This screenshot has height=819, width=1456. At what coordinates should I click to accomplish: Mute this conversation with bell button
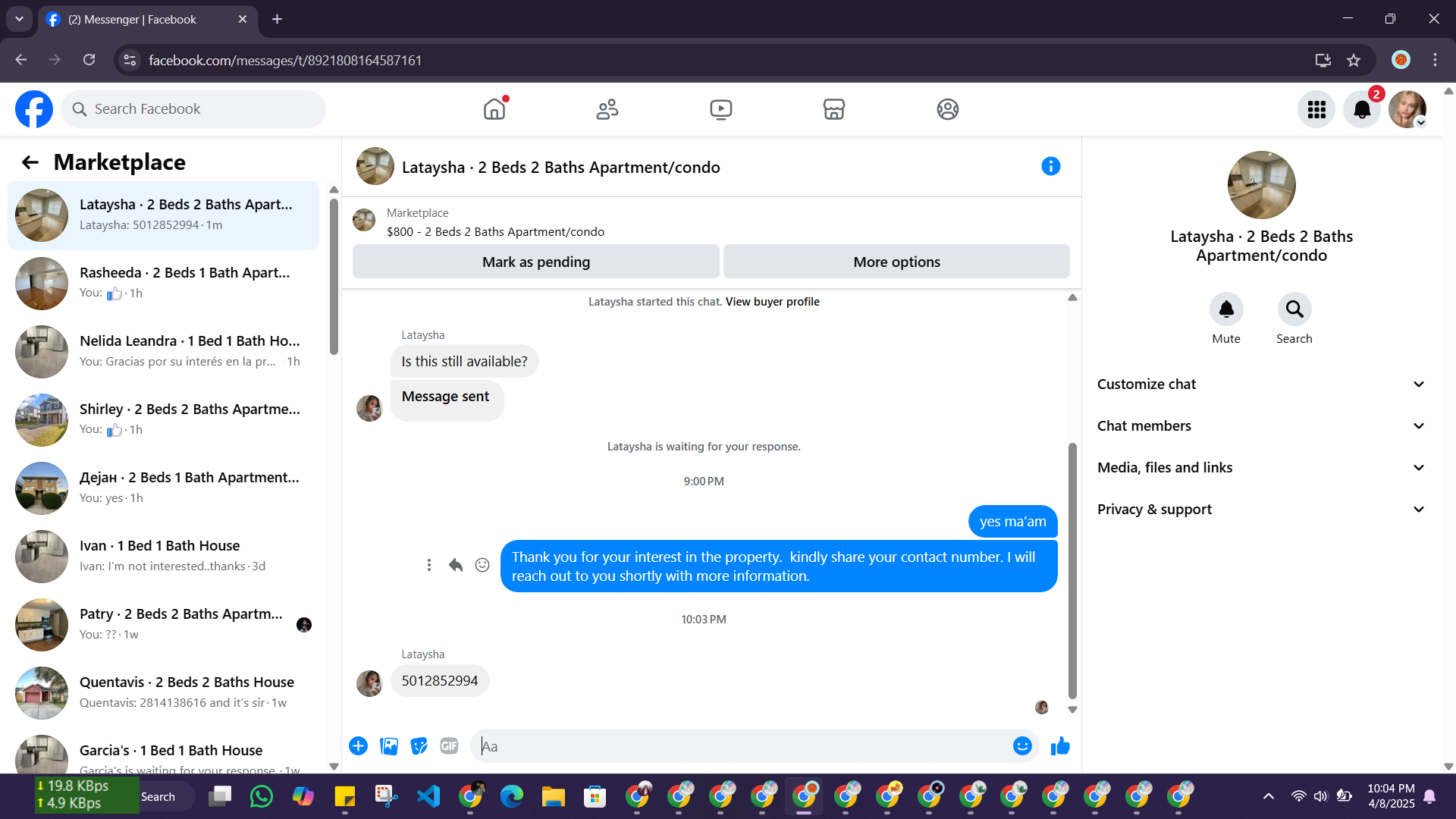pos(1225,309)
